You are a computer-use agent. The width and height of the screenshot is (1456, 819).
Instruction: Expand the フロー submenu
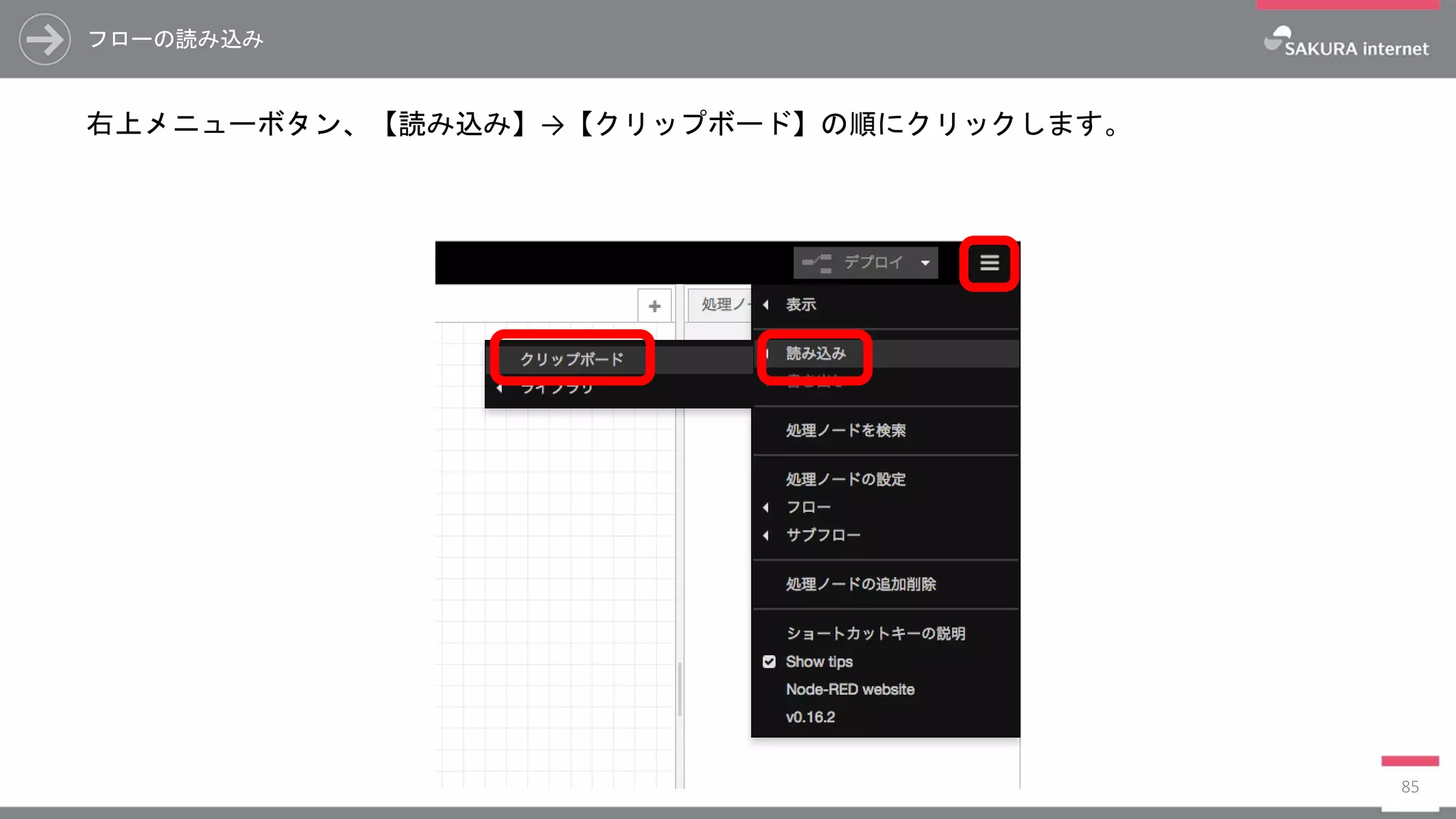point(886,507)
